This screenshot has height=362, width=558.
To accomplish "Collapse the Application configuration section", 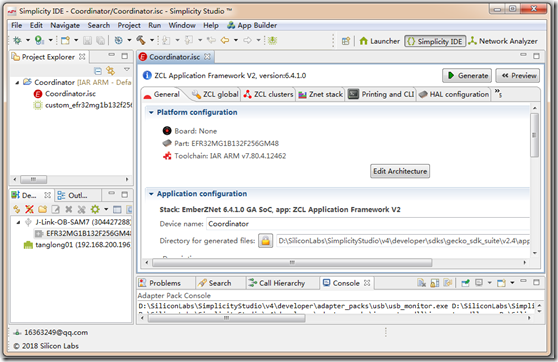I will click(151, 194).
